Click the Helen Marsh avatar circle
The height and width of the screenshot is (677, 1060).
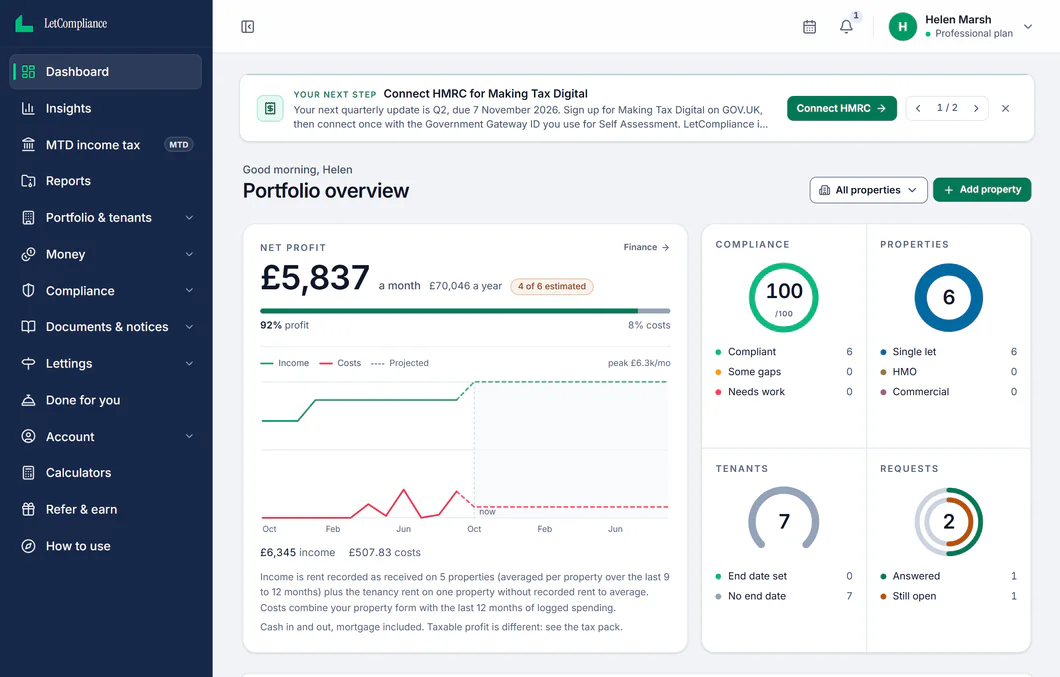[902, 26]
